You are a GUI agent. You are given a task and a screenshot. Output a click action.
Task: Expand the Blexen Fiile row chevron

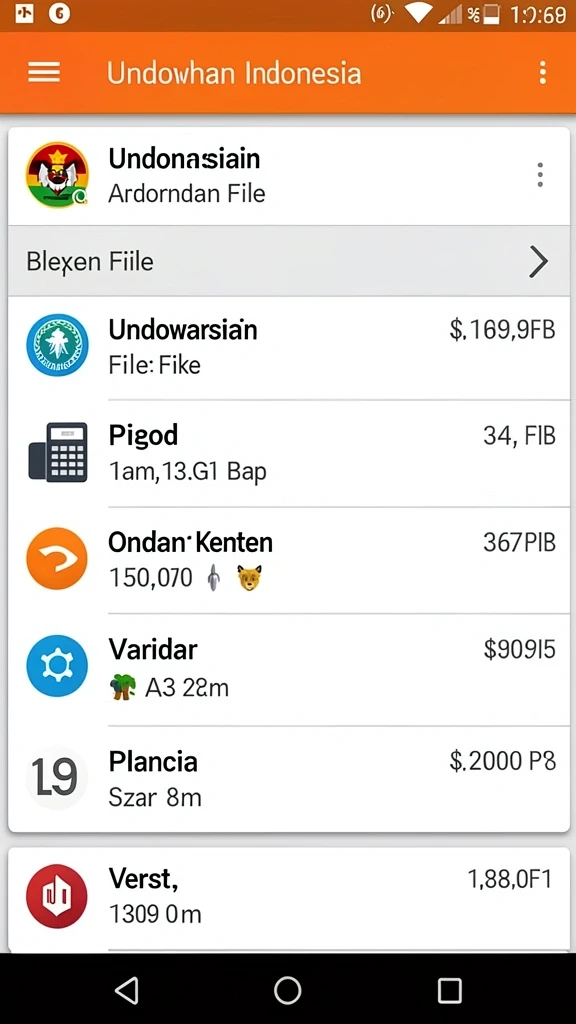[538, 262]
